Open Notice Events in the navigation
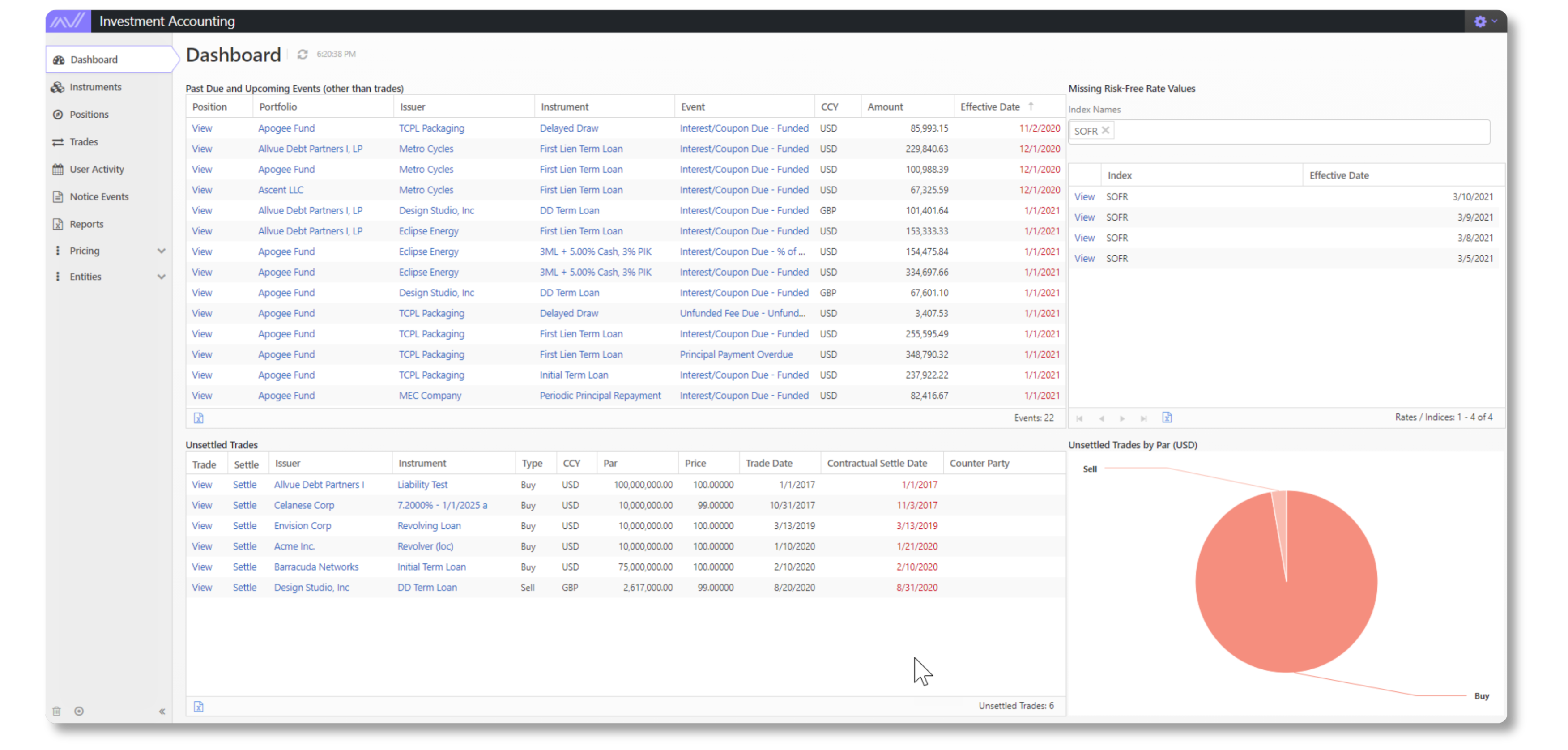 (98, 196)
